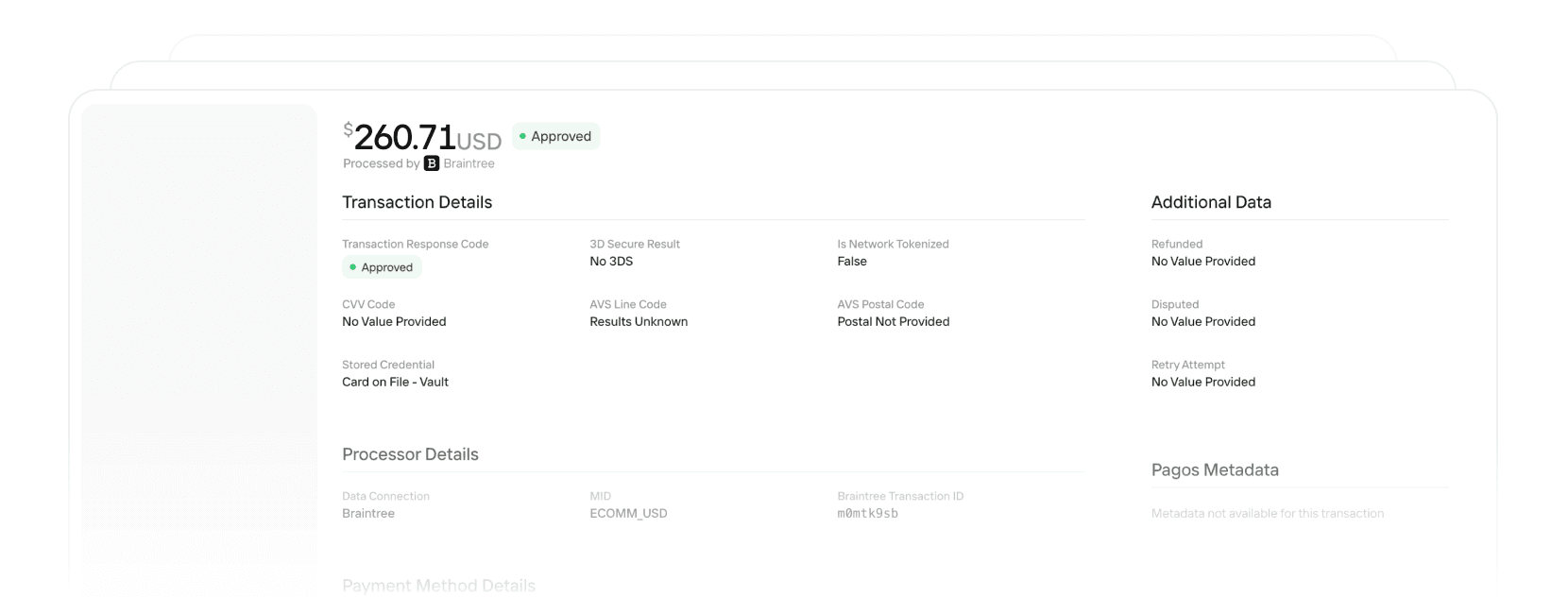
Task: Click the Pagos Metadata heading
Action: click(x=1214, y=470)
